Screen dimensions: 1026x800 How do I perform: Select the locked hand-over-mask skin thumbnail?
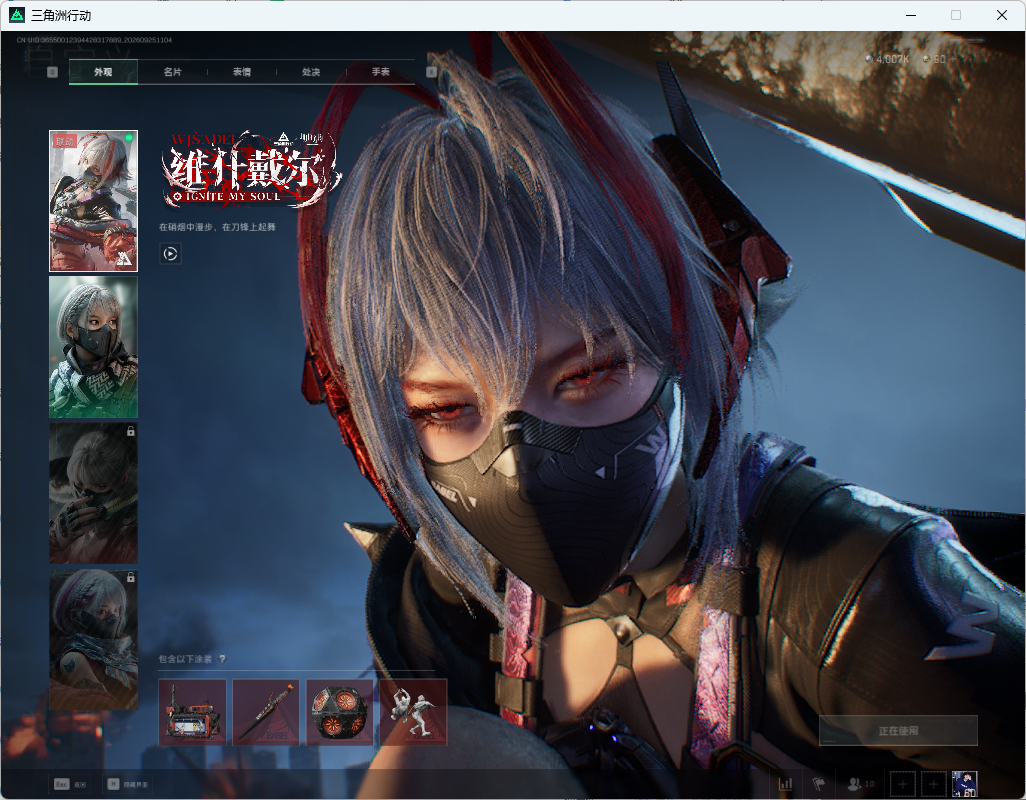pos(94,493)
